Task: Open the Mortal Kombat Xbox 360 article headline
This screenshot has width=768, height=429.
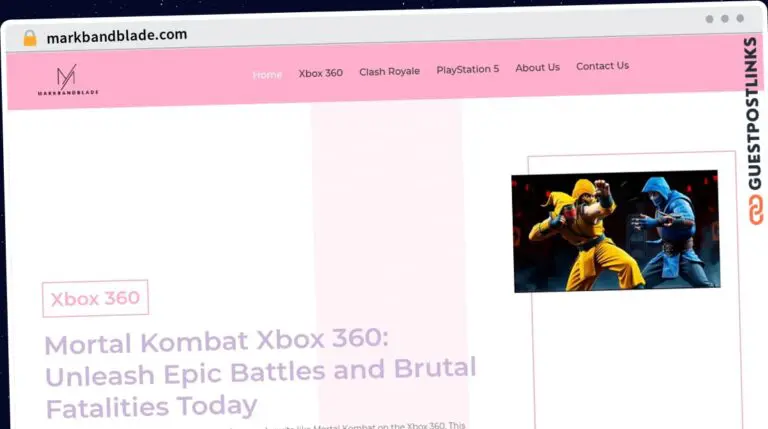Action: point(260,373)
